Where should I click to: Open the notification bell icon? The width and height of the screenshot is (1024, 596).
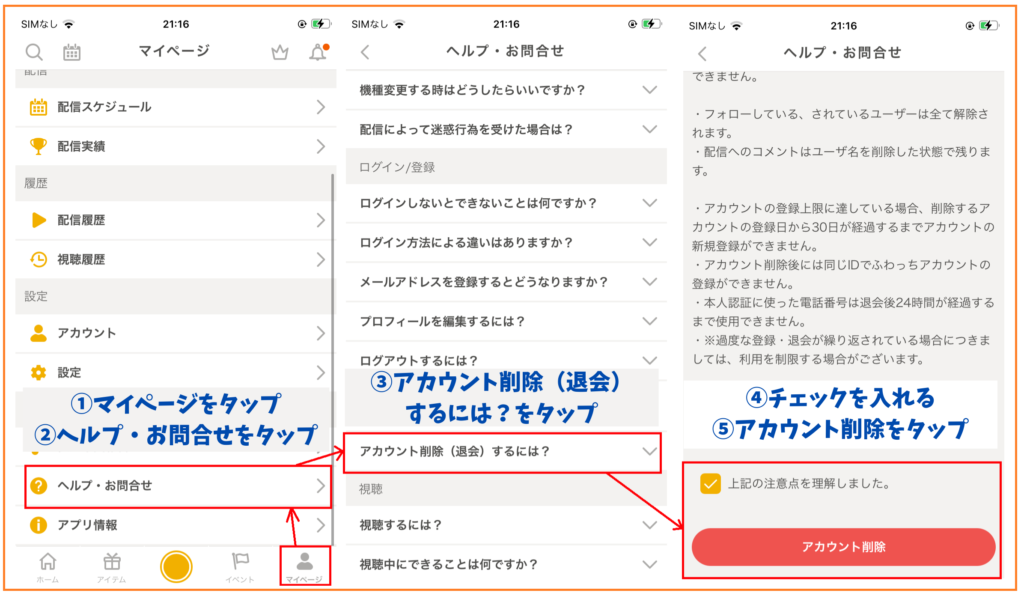[318, 52]
